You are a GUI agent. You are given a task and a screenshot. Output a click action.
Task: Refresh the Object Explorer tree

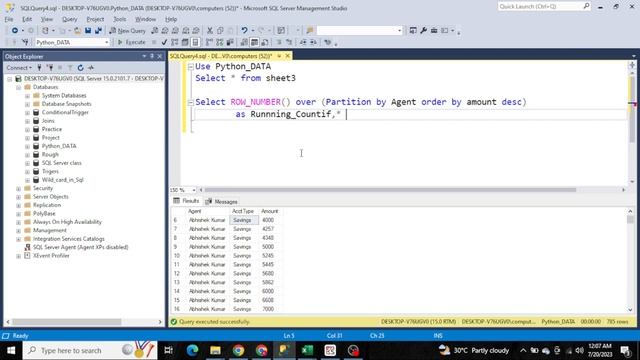(80, 68)
